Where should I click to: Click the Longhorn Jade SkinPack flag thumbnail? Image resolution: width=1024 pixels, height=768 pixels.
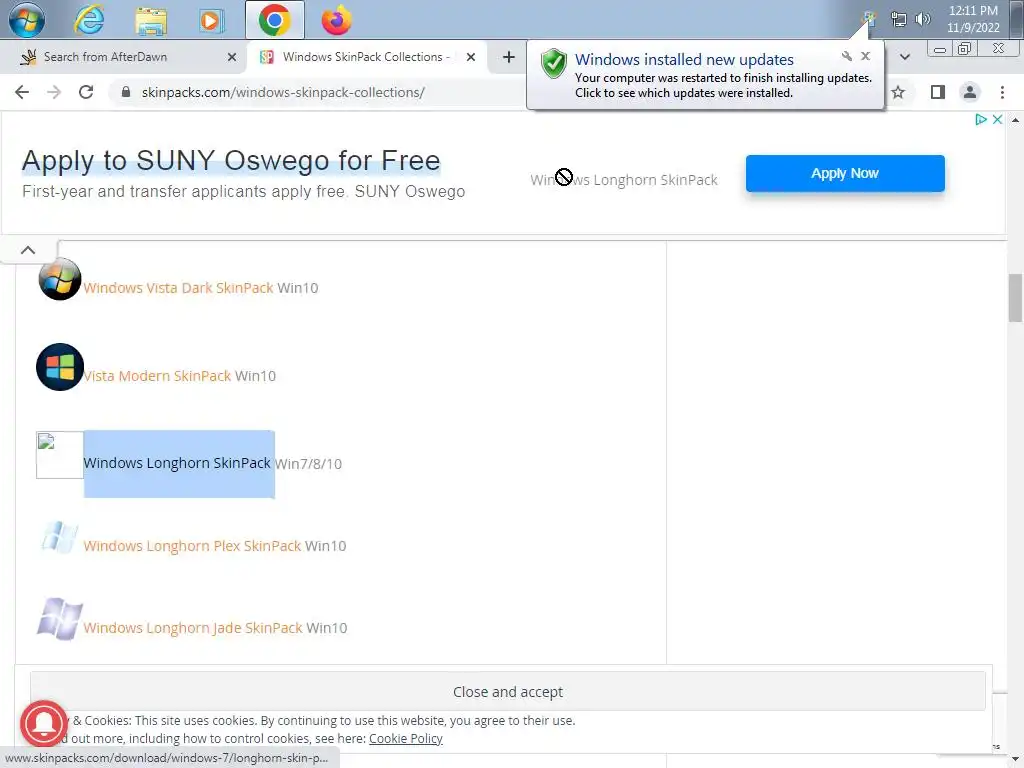[59, 618]
